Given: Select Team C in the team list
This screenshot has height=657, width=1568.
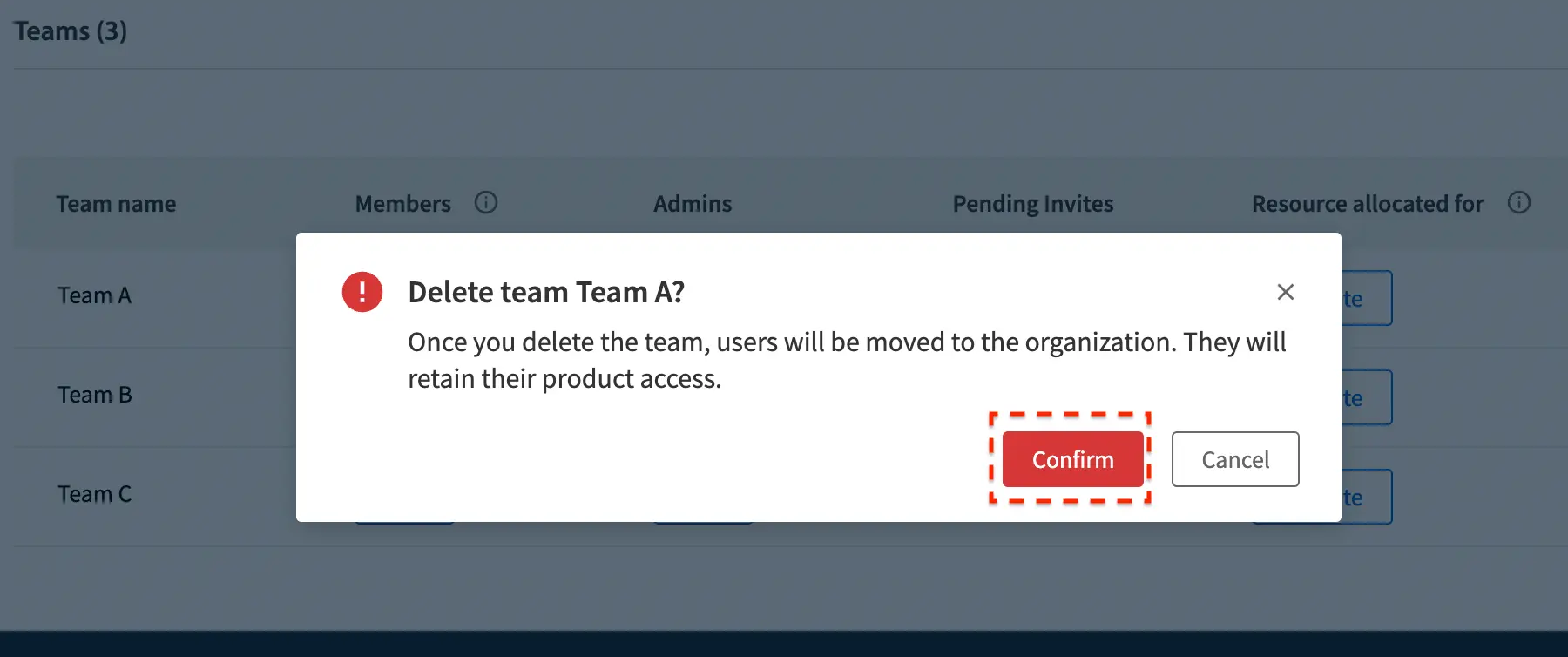Looking at the screenshot, I should (x=95, y=495).
